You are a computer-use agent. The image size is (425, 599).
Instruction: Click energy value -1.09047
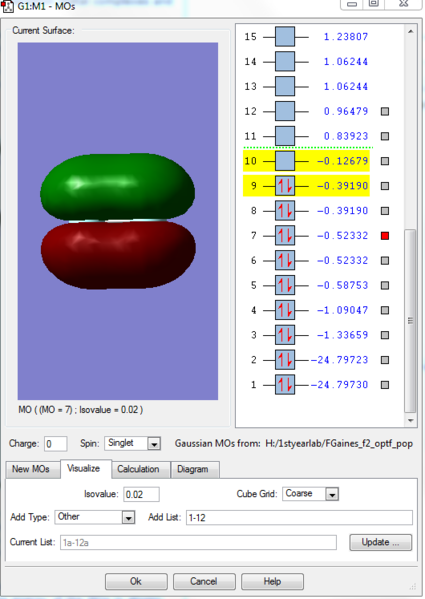342,310
